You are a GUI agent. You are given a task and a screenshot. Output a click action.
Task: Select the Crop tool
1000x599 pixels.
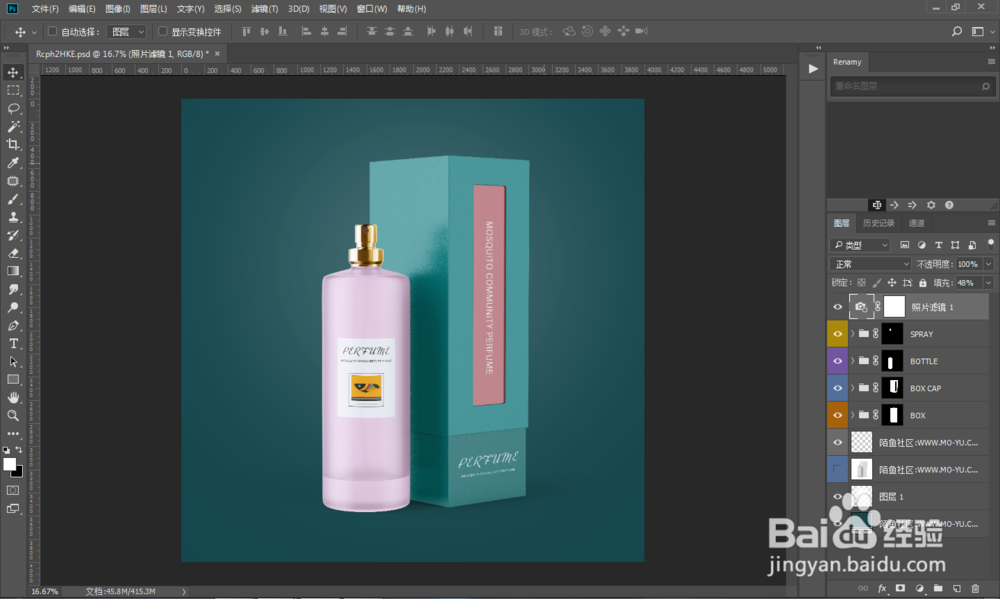pos(13,144)
